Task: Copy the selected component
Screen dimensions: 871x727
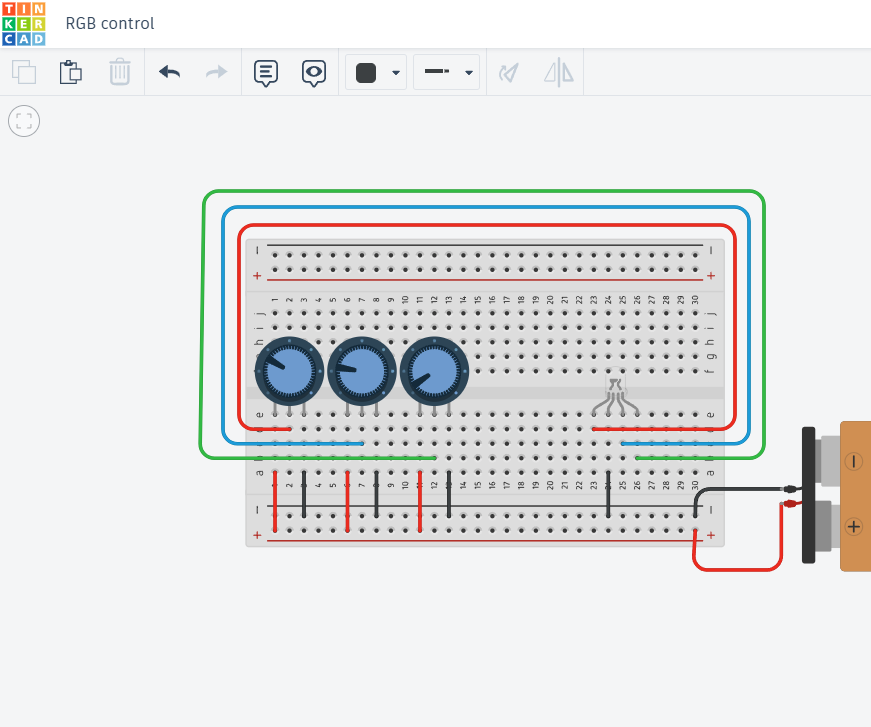Action: 24,72
